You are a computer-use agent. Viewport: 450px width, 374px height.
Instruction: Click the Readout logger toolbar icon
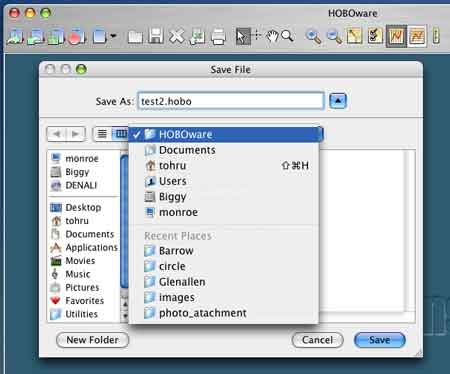[36, 36]
